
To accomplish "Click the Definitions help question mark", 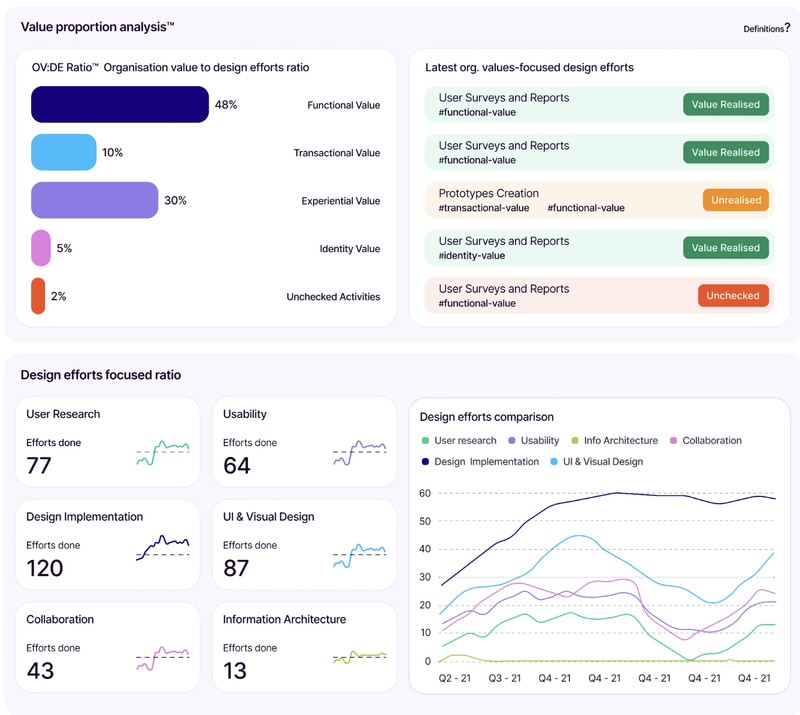I will pos(787,28).
